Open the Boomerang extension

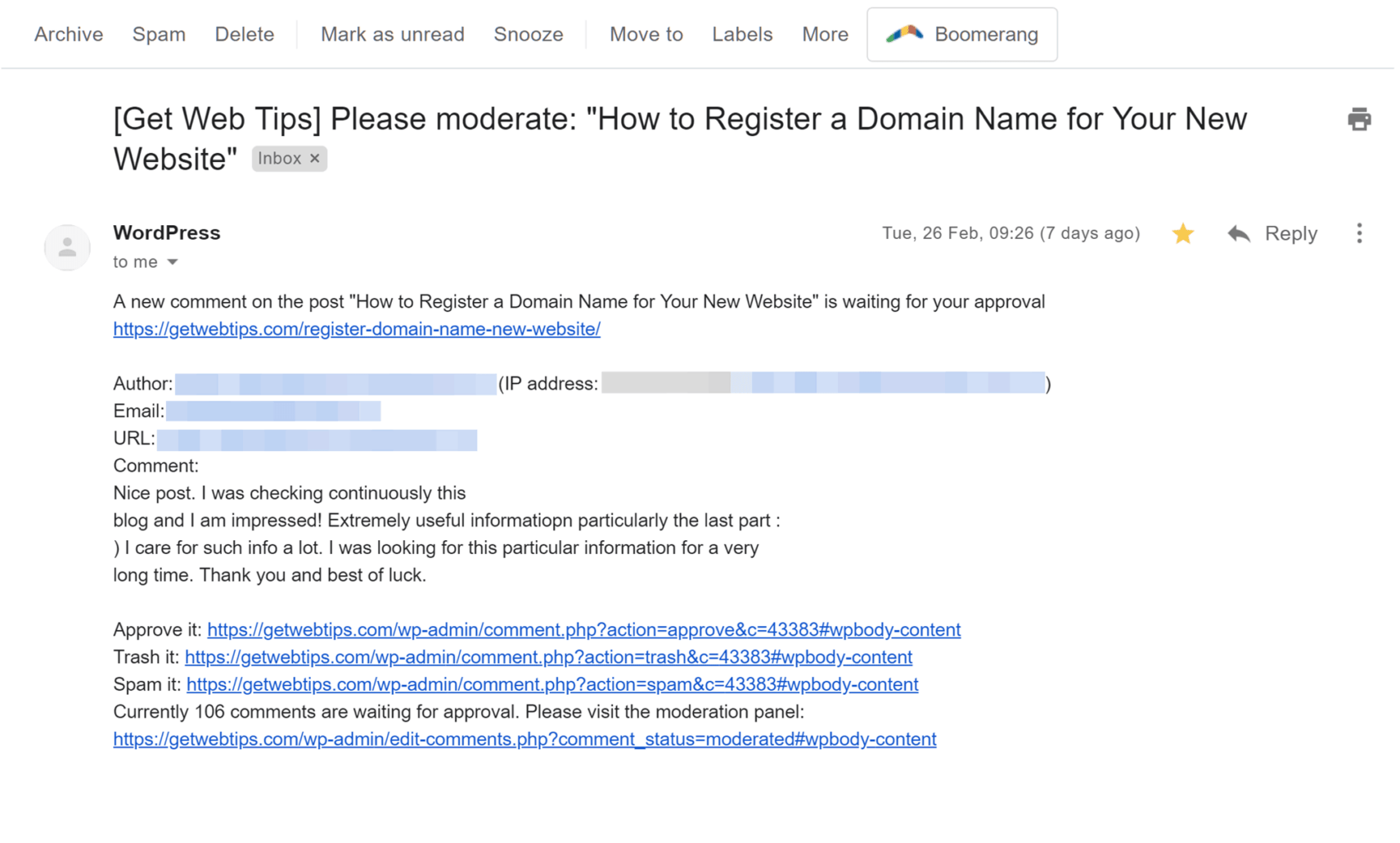coord(961,34)
